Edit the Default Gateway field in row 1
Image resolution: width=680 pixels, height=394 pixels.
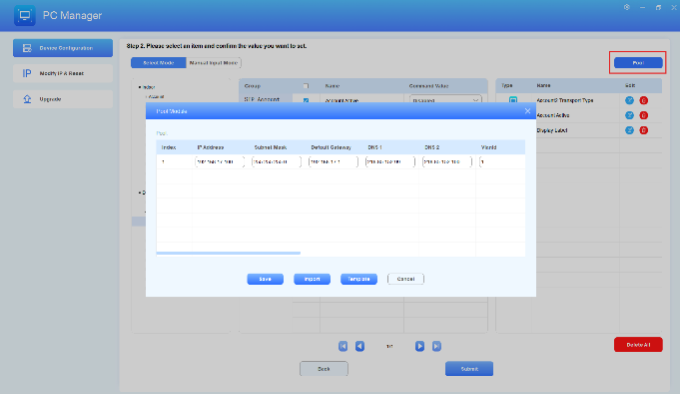click(x=333, y=162)
